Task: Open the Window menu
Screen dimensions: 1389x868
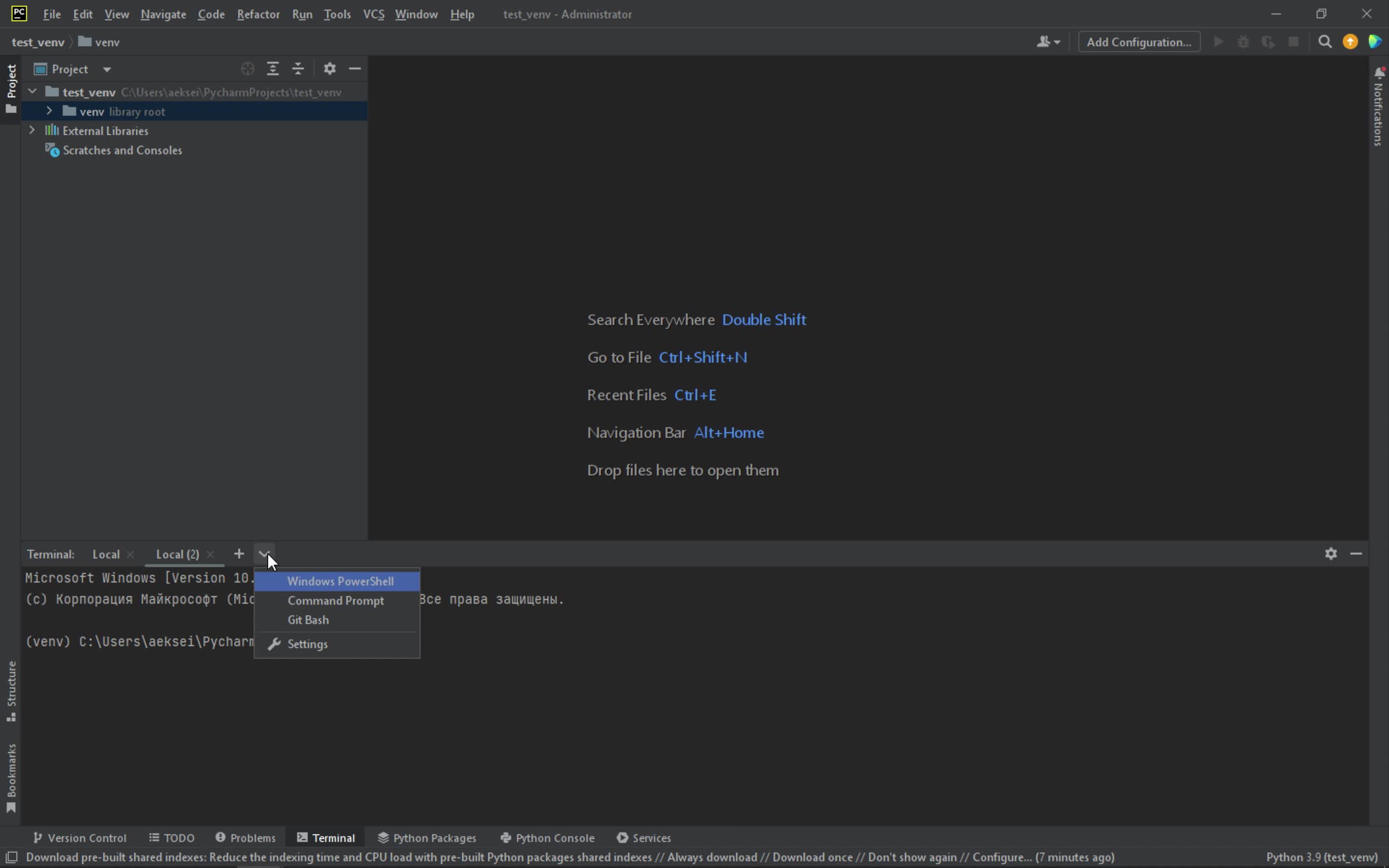Action: [416, 14]
